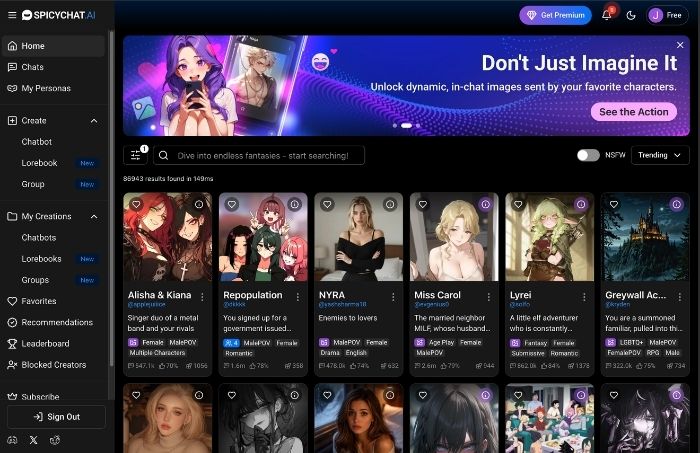Favorite the blonde portrait card in second row
Viewport: 700px width, 453px height.
tap(136, 395)
